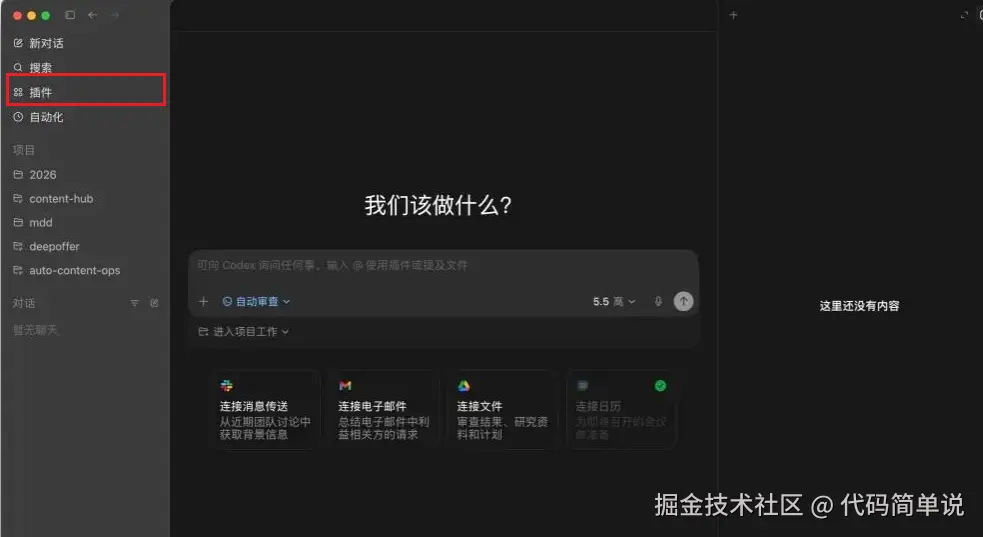Click the 项目 section header
The height and width of the screenshot is (537, 983).
[x=24, y=150]
